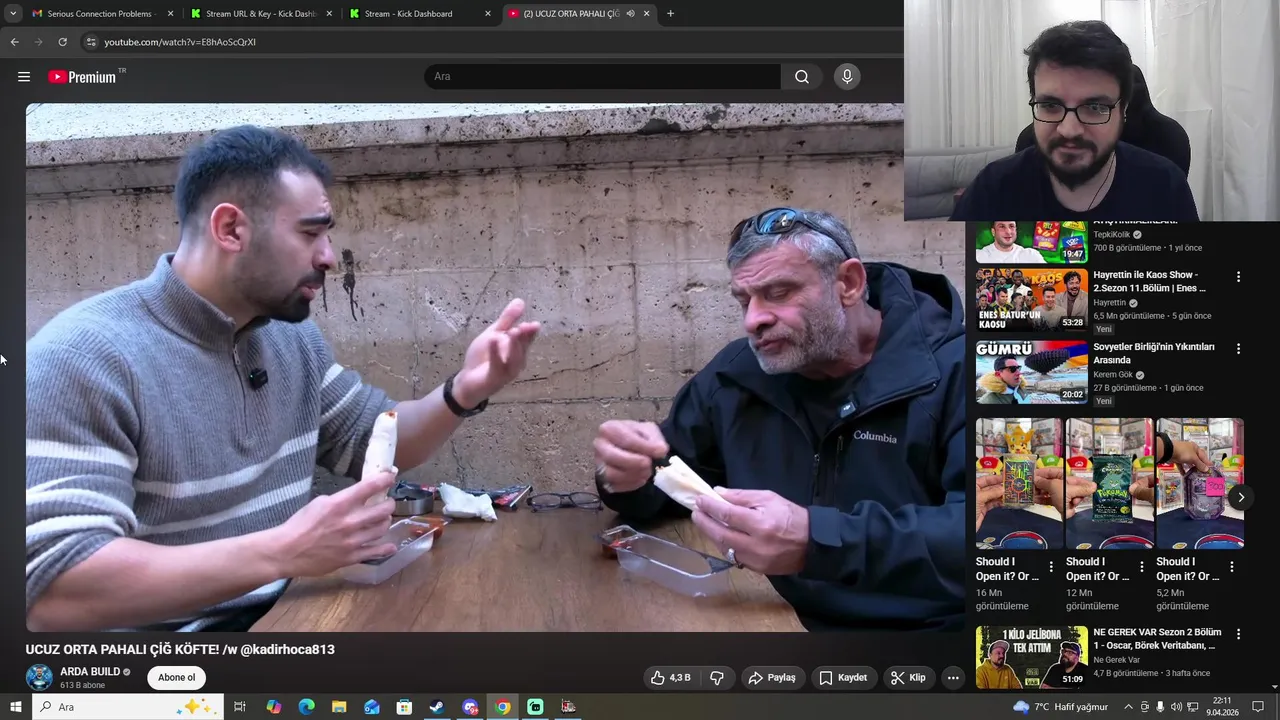Open a new browser tab
Screen dimensions: 1280x720
click(670, 14)
